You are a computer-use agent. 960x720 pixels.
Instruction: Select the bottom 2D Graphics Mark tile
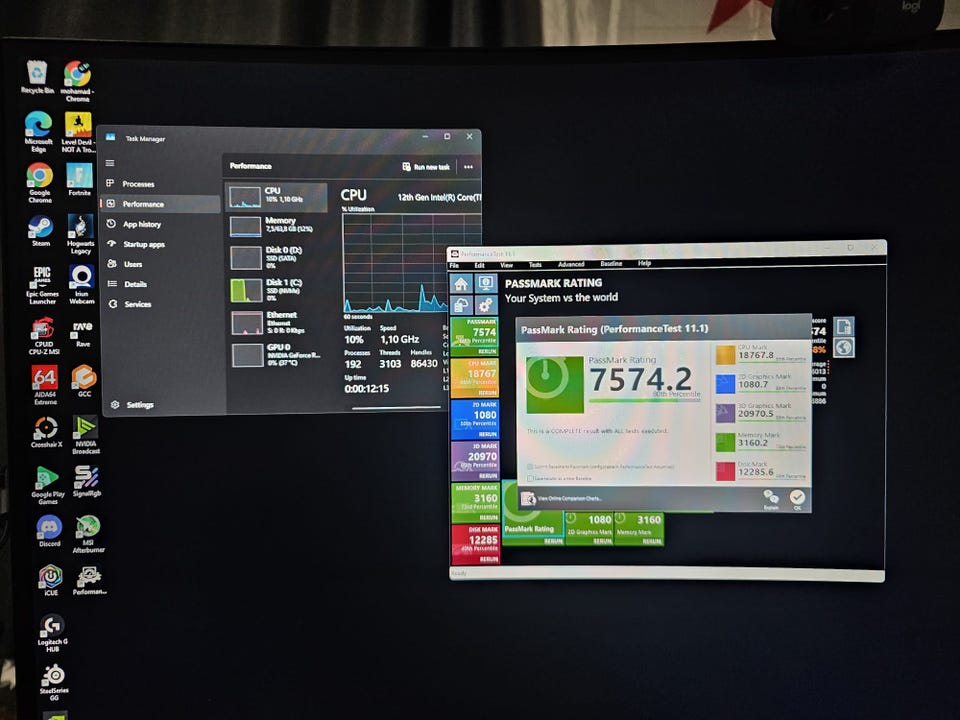pyautogui.click(x=589, y=528)
